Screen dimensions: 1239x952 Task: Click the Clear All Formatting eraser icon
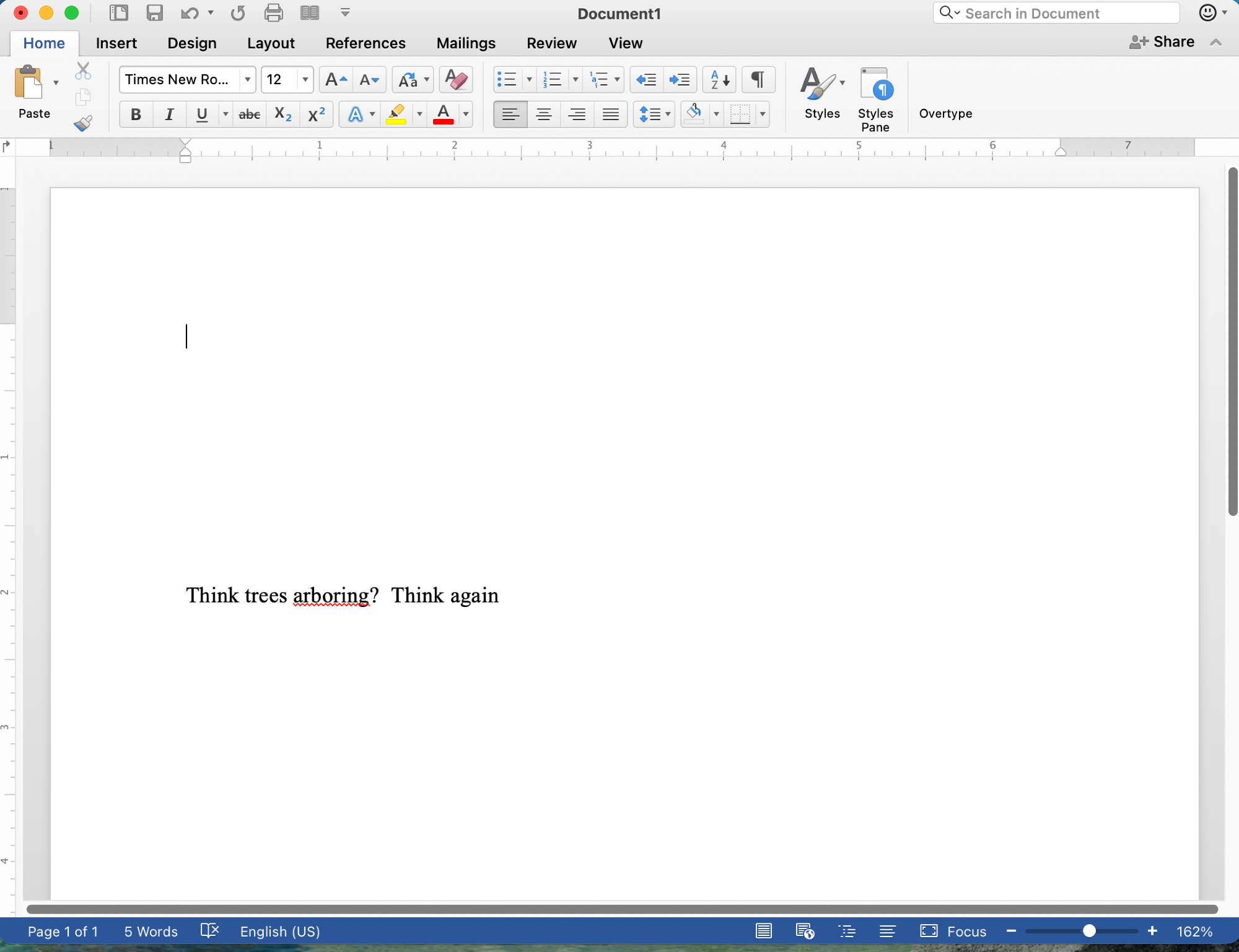click(x=456, y=80)
